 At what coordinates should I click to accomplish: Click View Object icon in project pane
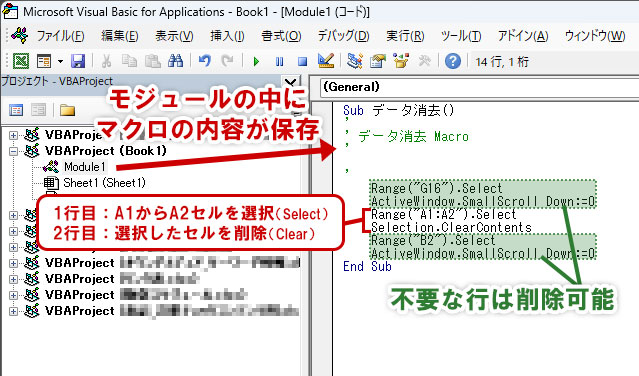coord(39,110)
